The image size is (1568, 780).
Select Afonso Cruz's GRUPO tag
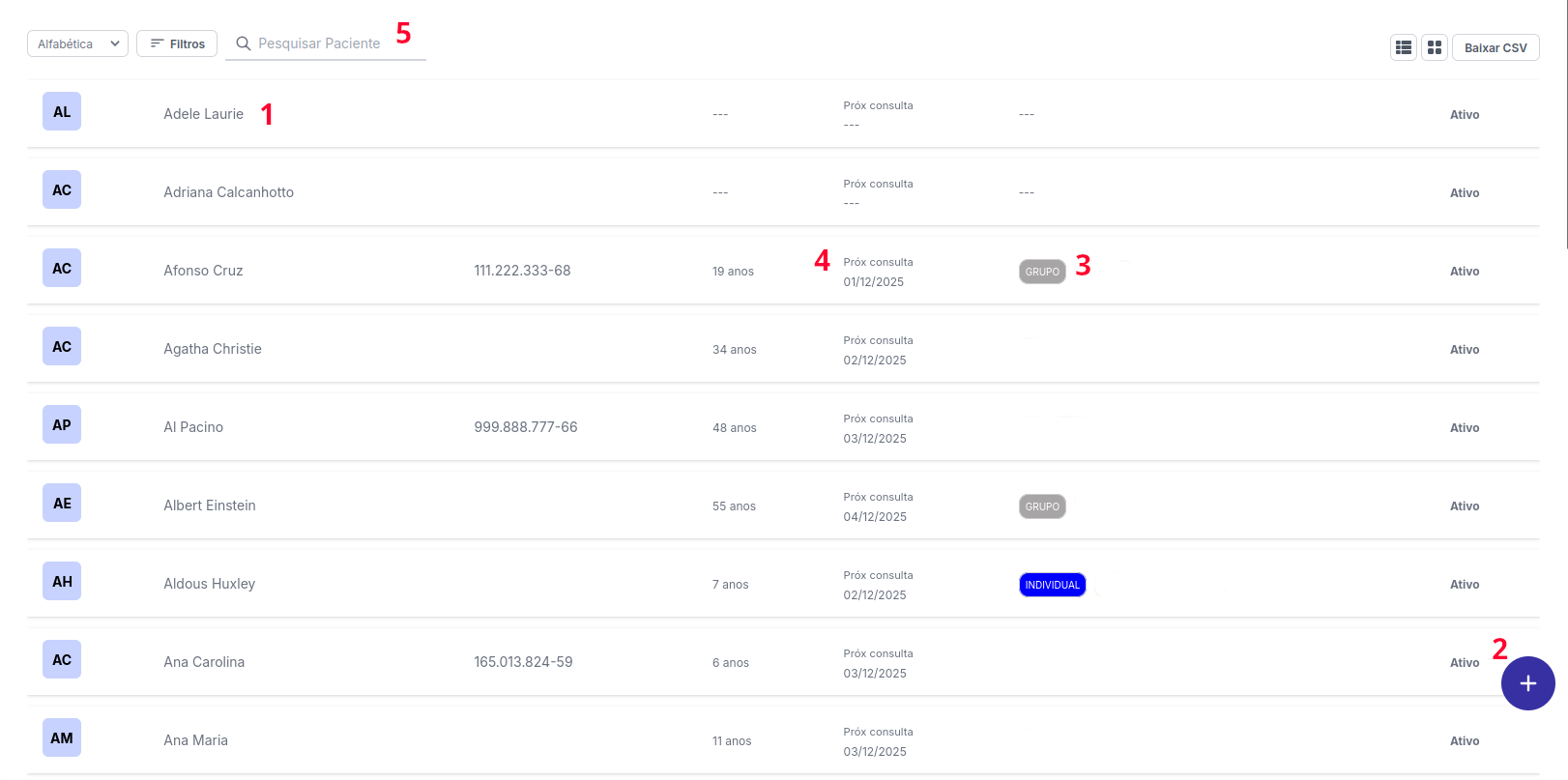pyautogui.click(x=1042, y=272)
